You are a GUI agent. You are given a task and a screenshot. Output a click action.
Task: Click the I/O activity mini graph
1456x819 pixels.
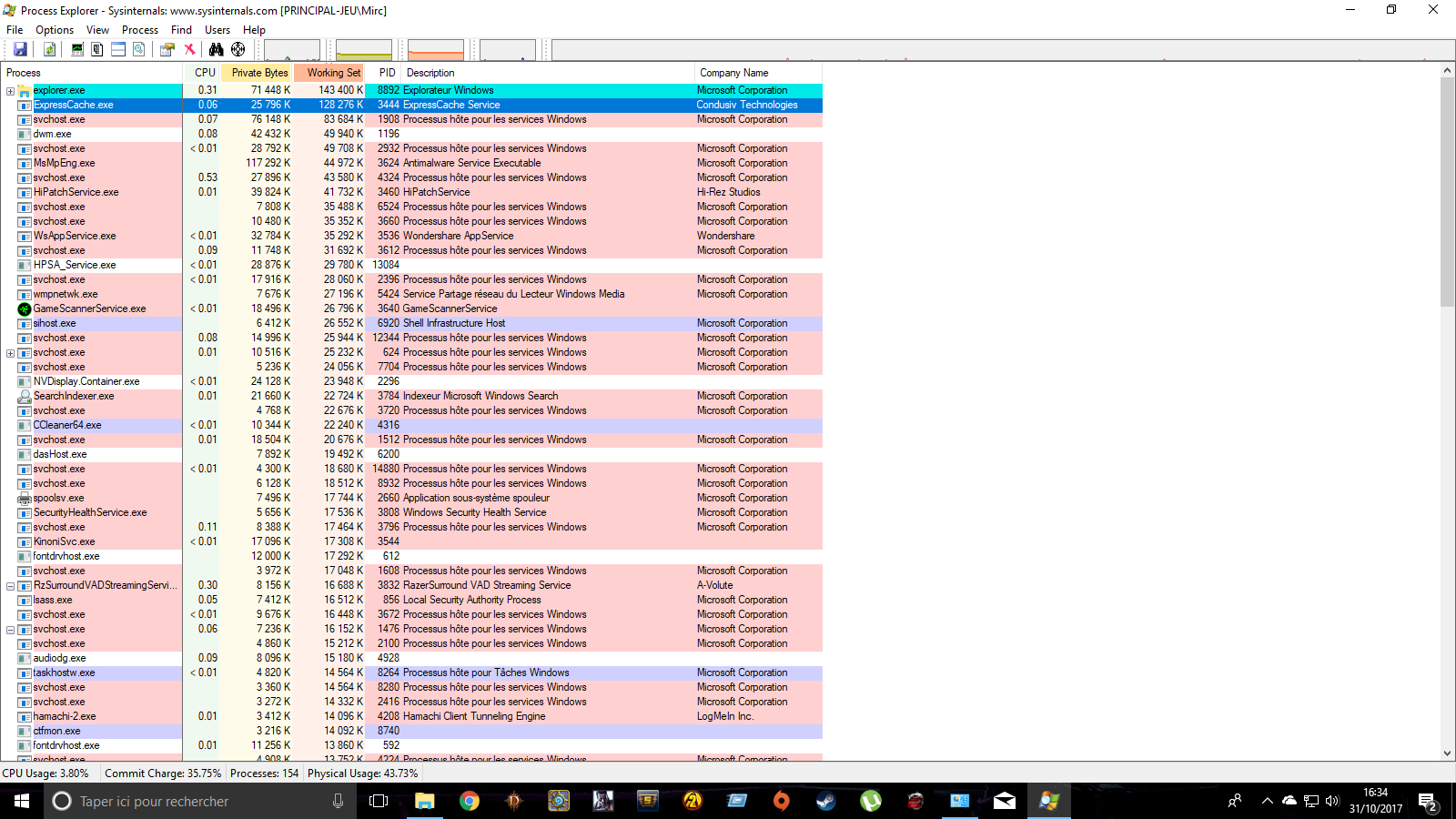click(508, 50)
